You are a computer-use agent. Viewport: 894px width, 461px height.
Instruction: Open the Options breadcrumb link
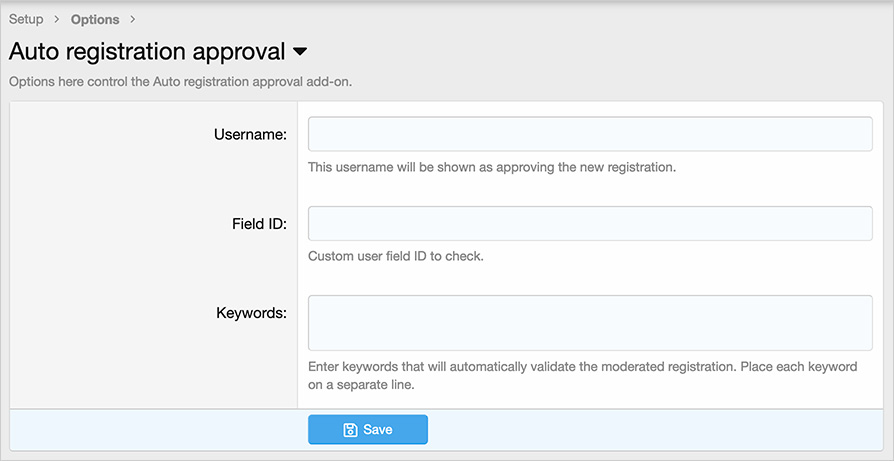pos(95,19)
